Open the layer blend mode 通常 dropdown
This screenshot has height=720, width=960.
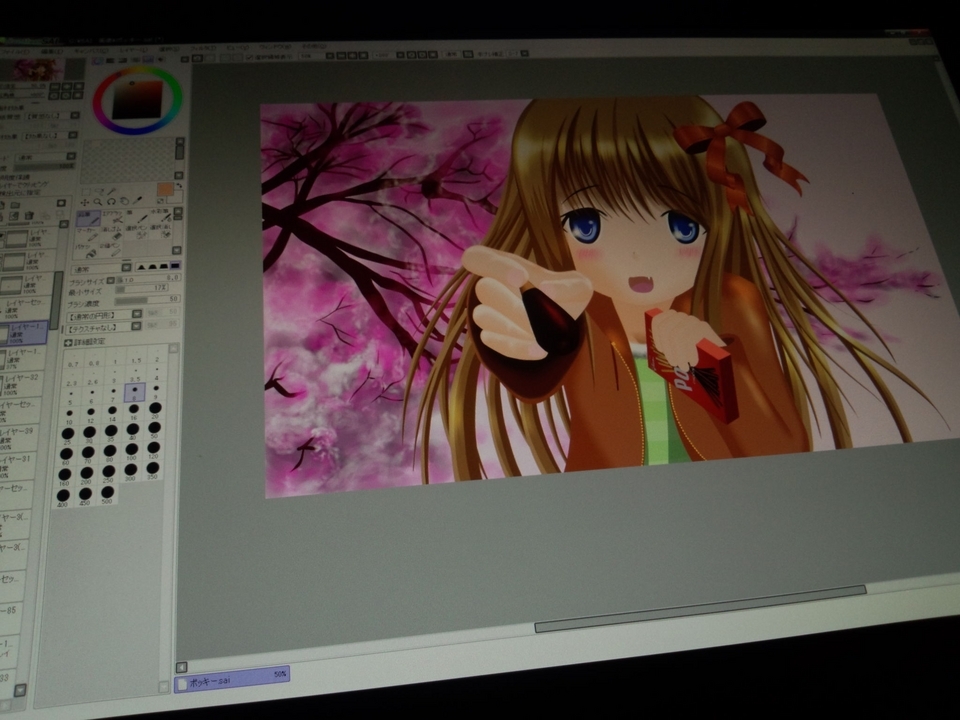click(71, 156)
